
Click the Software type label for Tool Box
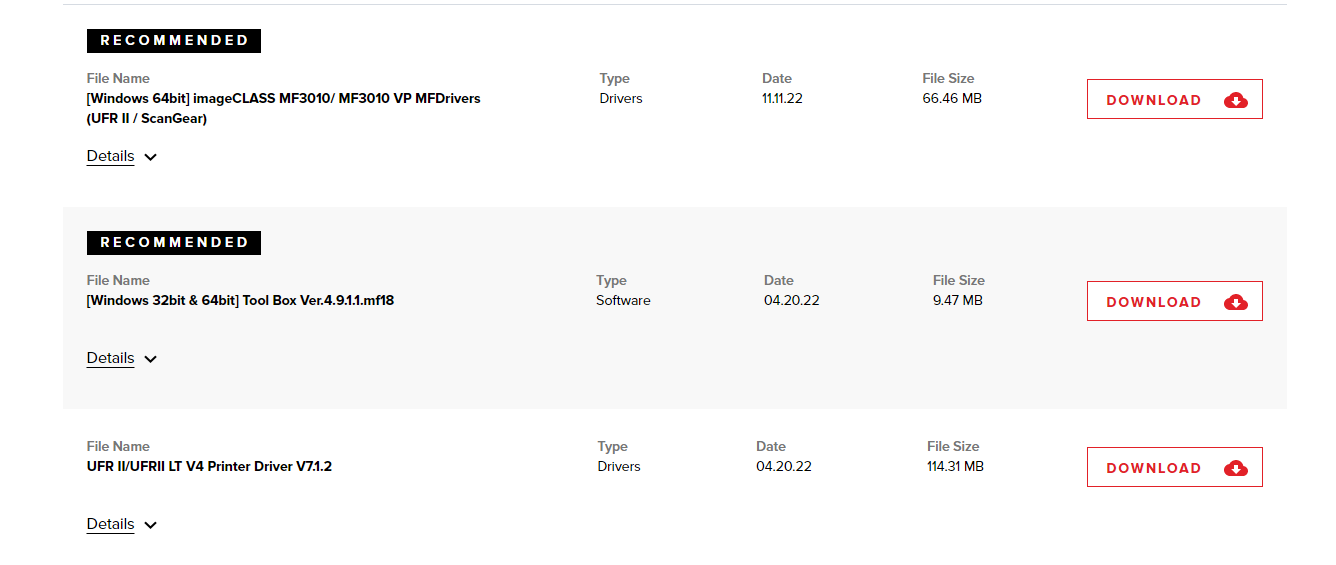point(623,300)
